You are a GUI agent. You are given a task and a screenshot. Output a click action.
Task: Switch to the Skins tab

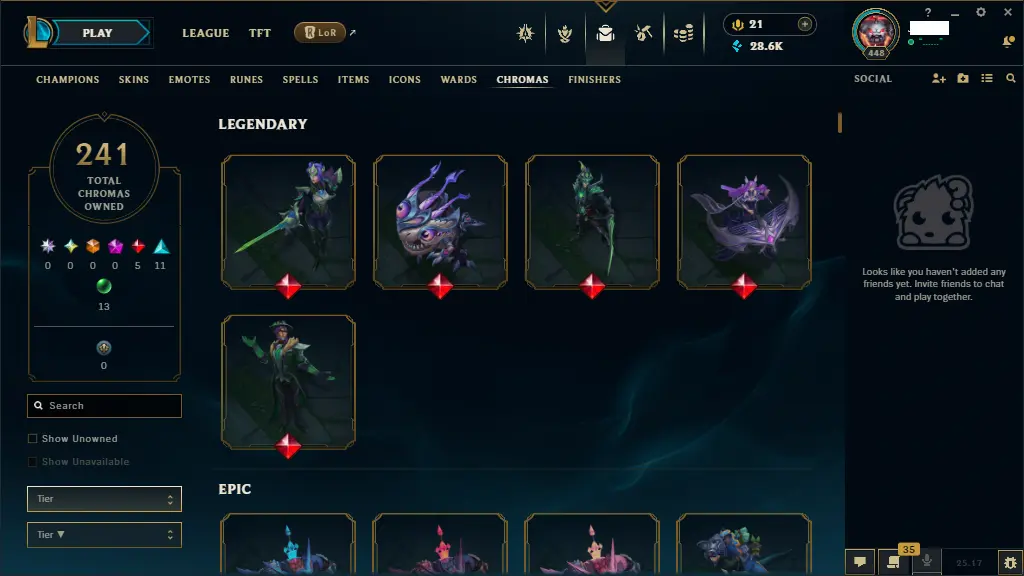pyautogui.click(x=134, y=80)
